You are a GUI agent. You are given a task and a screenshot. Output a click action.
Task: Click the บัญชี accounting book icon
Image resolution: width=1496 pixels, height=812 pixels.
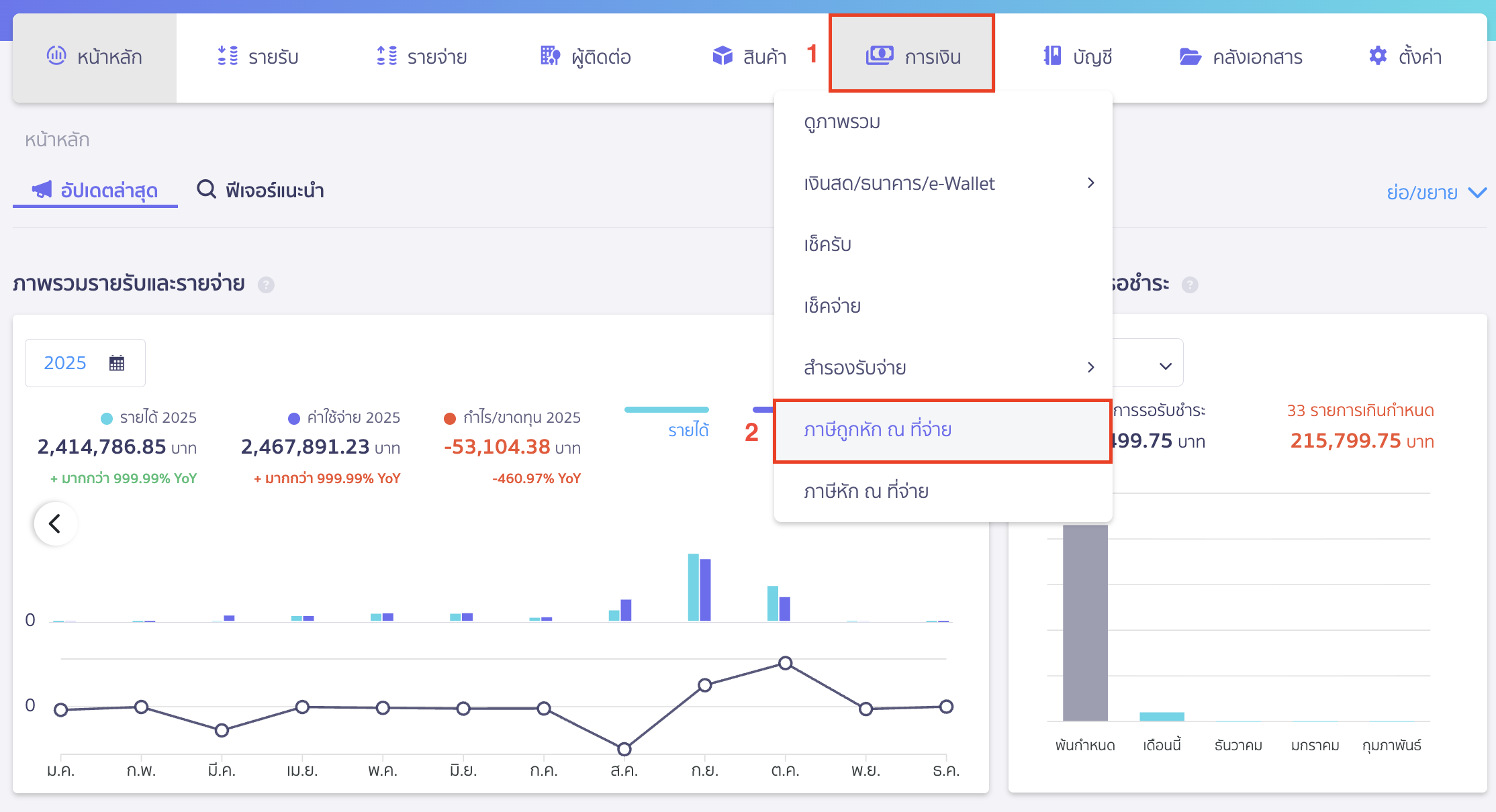(1052, 56)
